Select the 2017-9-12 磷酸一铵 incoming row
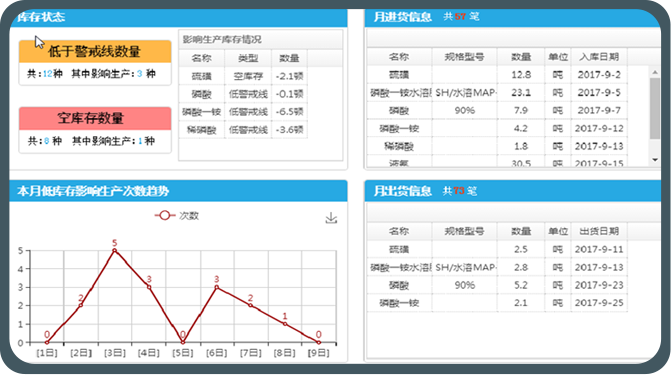This screenshot has height=375, width=671. [497, 128]
